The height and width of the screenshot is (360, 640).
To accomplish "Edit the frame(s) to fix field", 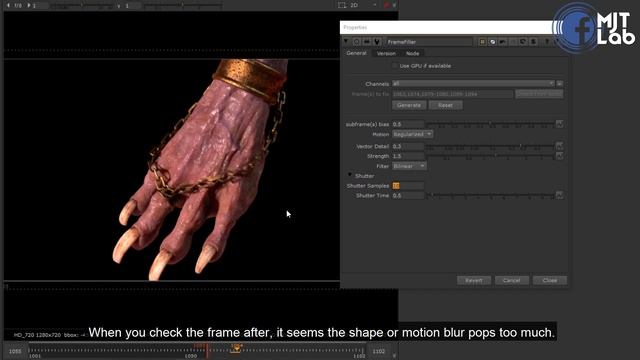I will 452,94.
